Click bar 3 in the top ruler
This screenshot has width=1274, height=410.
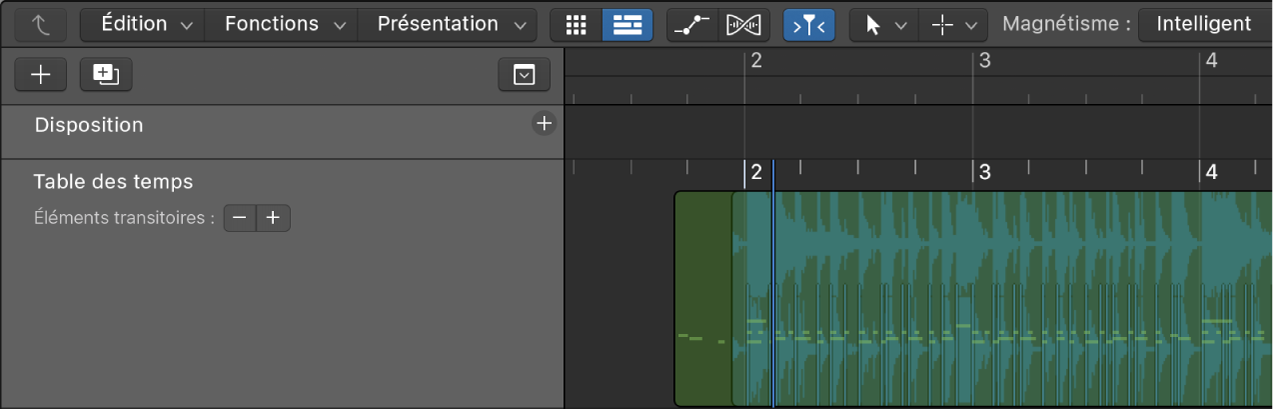(x=984, y=62)
